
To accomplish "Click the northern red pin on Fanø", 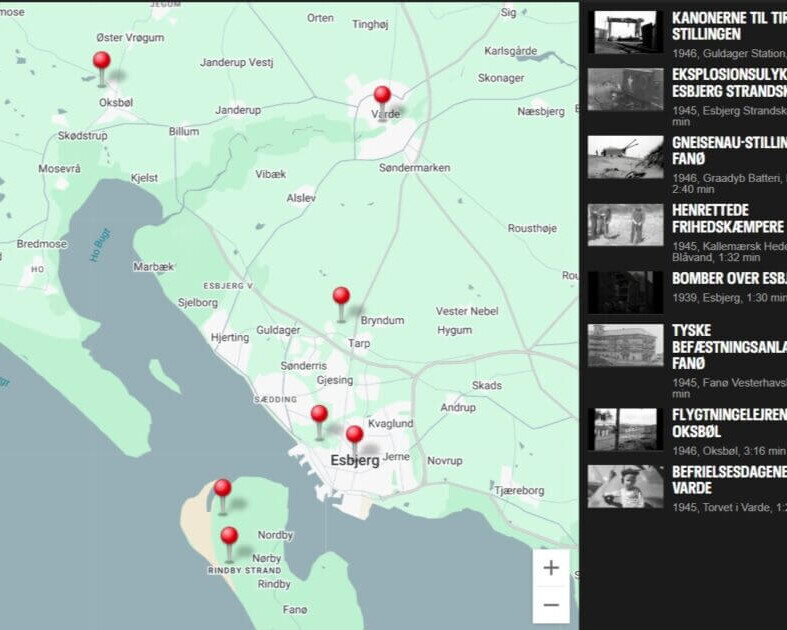I will click(x=222, y=490).
